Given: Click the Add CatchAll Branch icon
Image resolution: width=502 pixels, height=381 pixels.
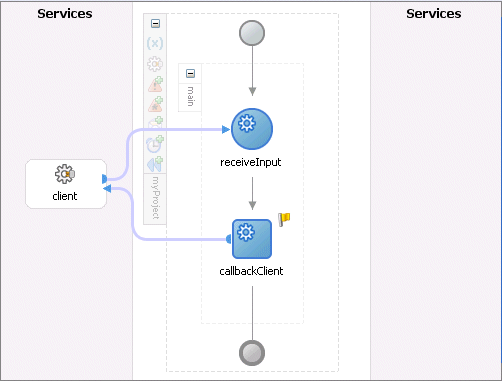Looking at the screenshot, I should pyautogui.click(x=156, y=104).
